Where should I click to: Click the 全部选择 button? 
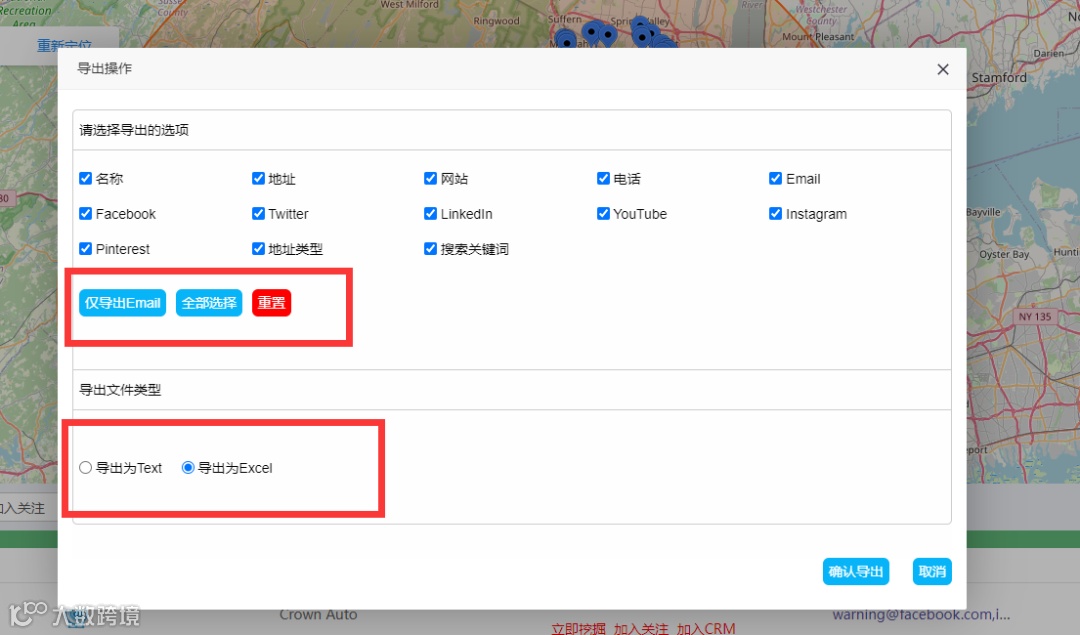209,303
